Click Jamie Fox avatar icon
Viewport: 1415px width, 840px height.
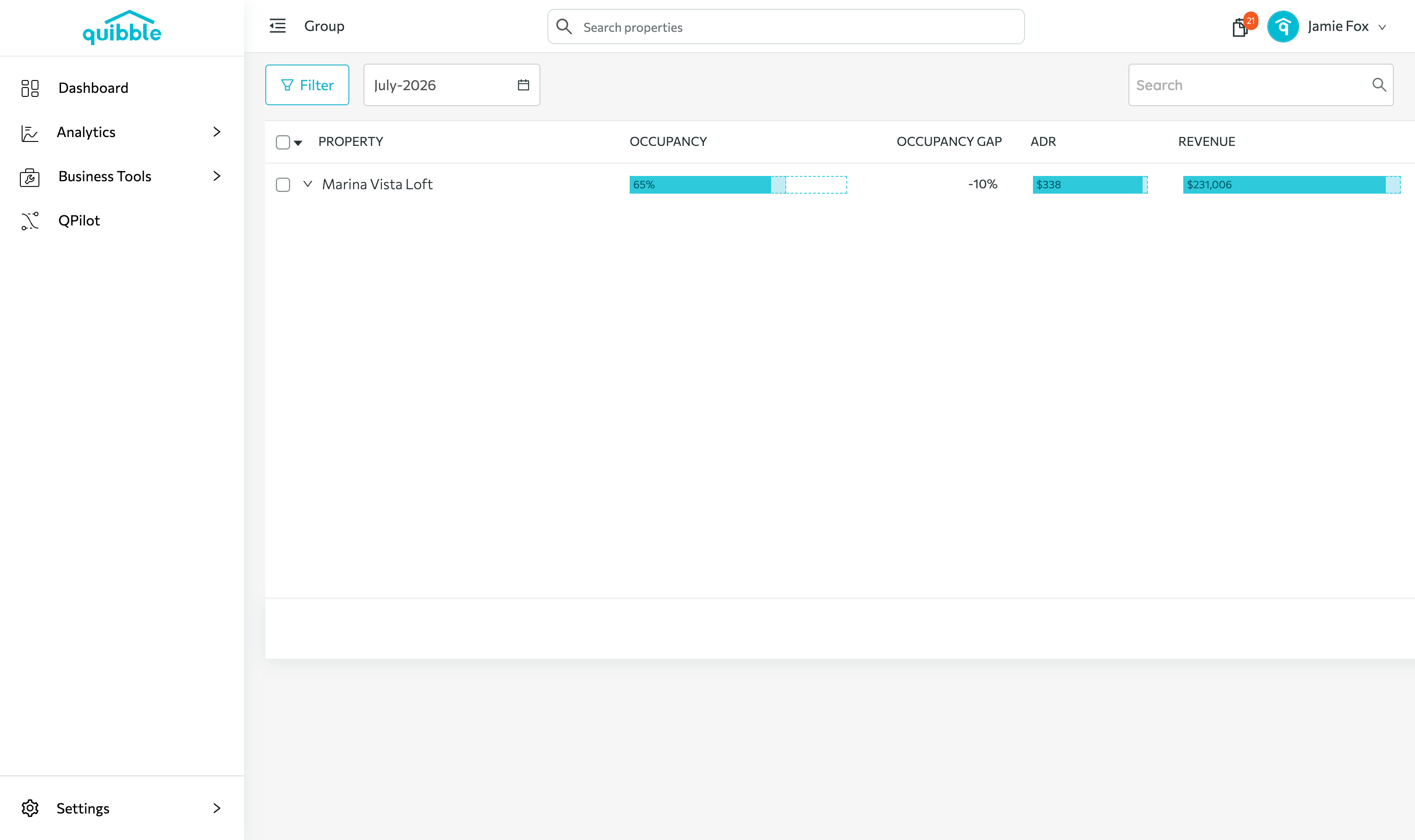pos(1283,27)
